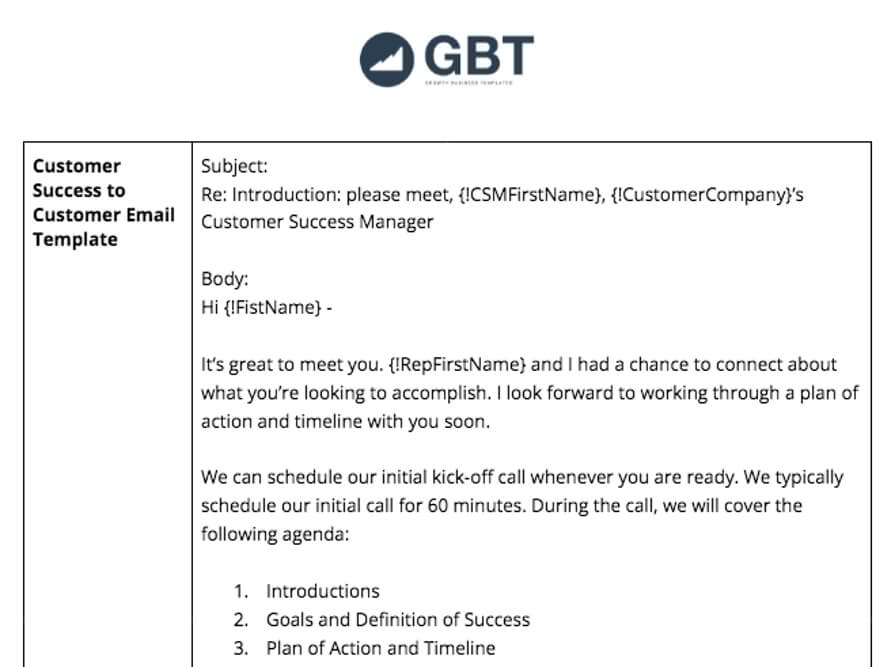Click agenda item Goals and Definition of Success
Screen dimensions: 895x667
click(397, 619)
